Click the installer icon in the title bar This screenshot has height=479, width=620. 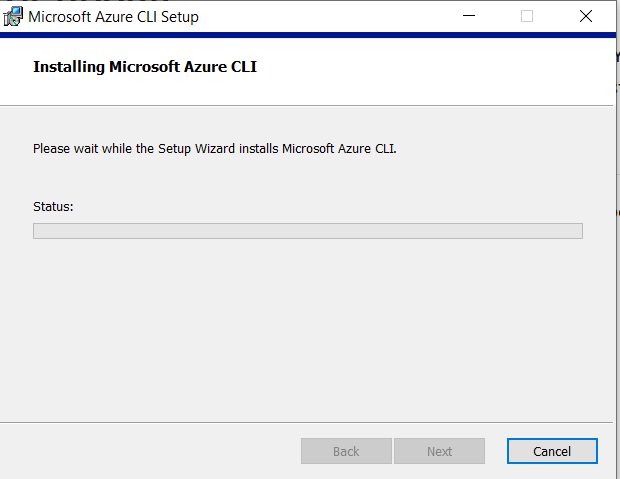13,17
